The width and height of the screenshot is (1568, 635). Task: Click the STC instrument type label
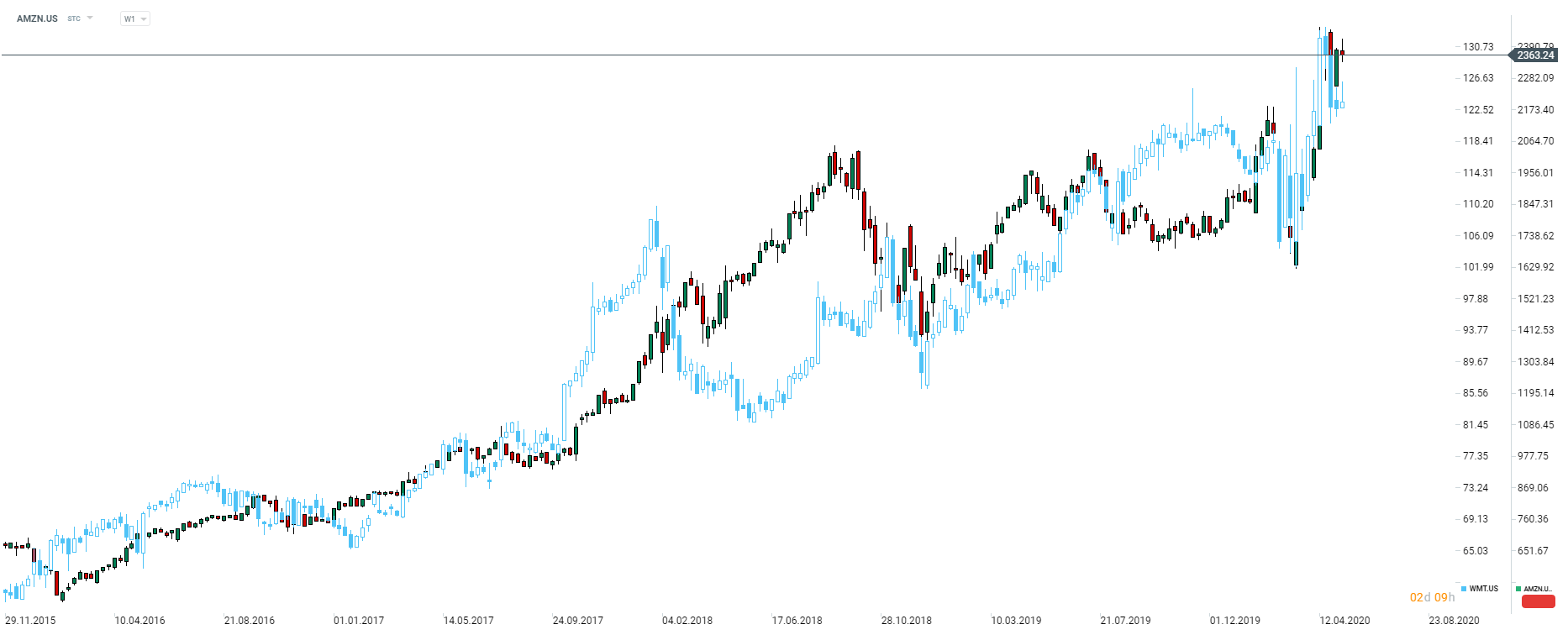pyautogui.click(x=74, y=18)
